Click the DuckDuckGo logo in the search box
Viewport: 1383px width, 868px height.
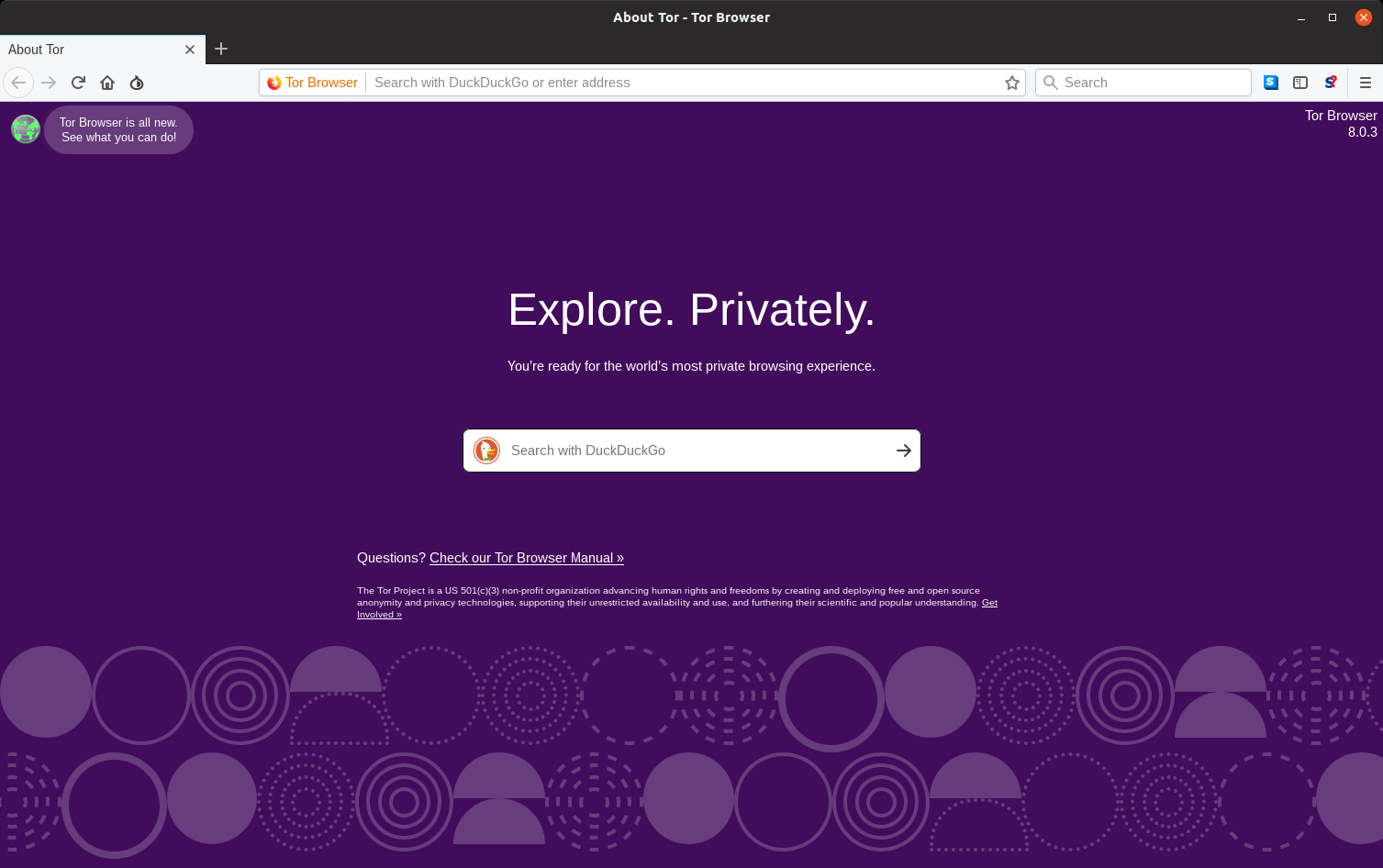coord(486,451)
